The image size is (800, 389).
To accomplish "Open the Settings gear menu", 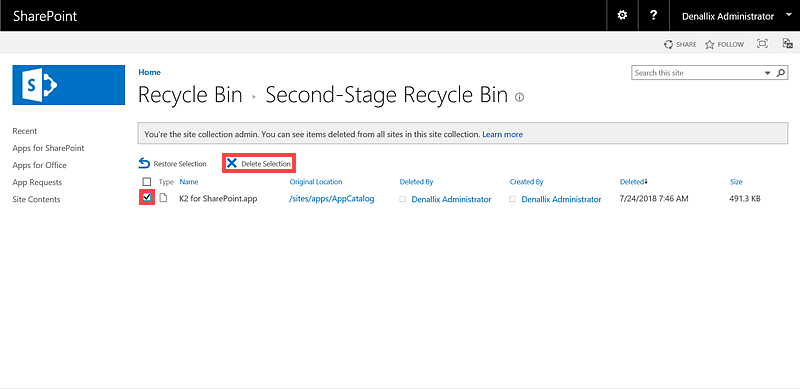I will (622, 15).
